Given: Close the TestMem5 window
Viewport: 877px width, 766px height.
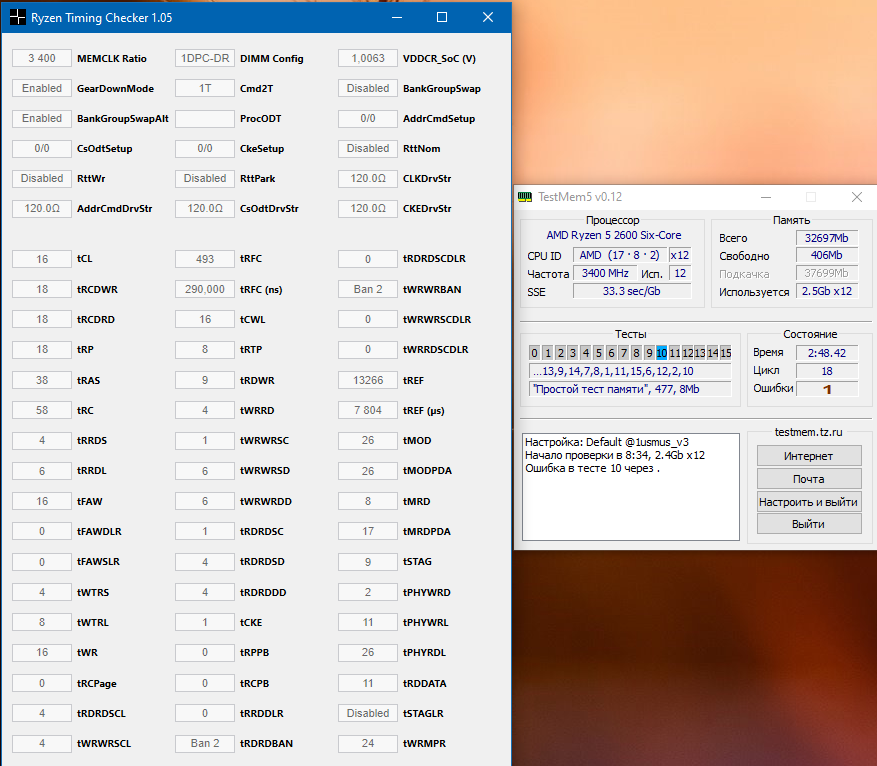Looking at the screenshot, I should (x=857, y=197).
